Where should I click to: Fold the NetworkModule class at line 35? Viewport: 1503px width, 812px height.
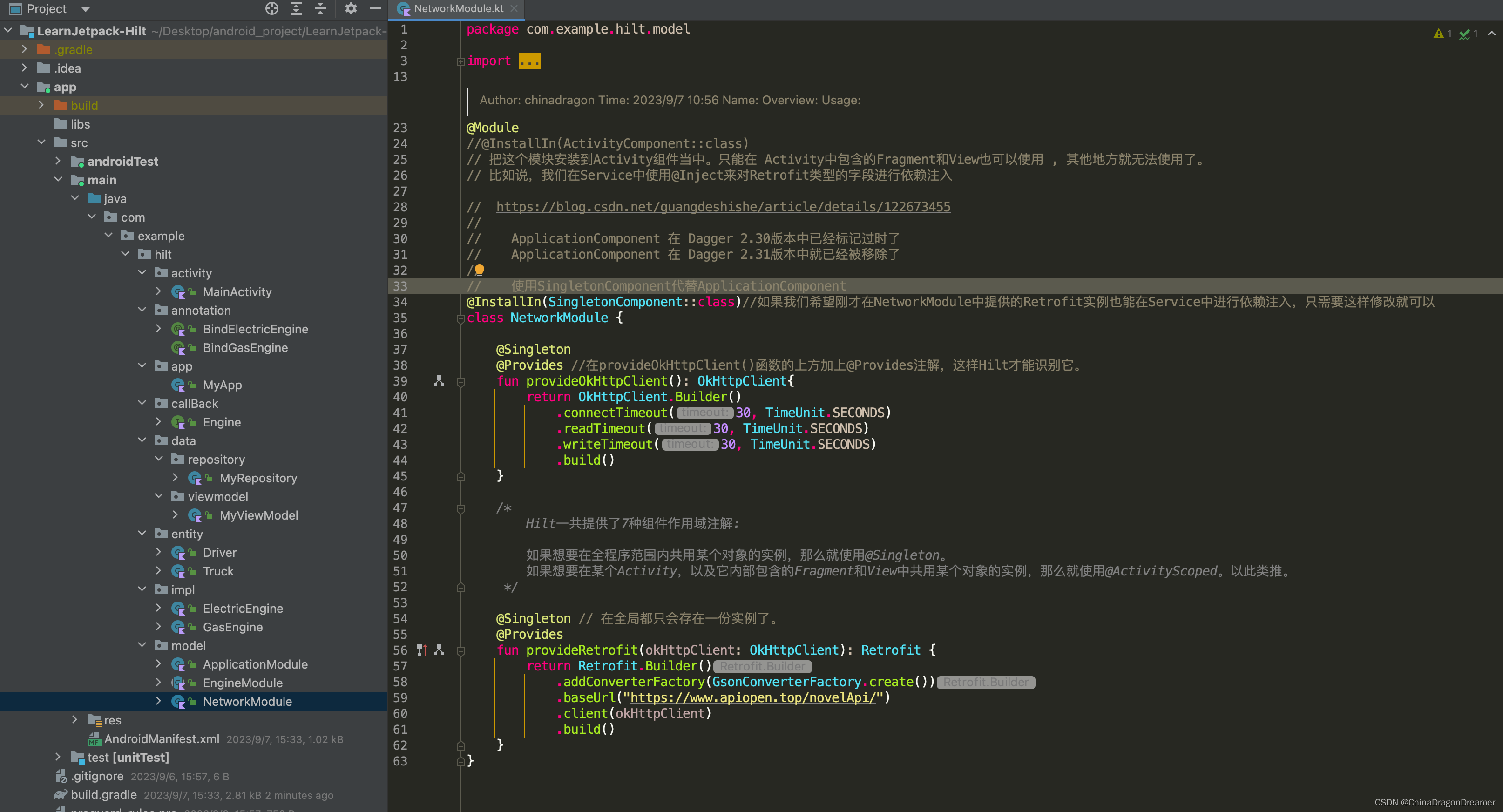460,318
